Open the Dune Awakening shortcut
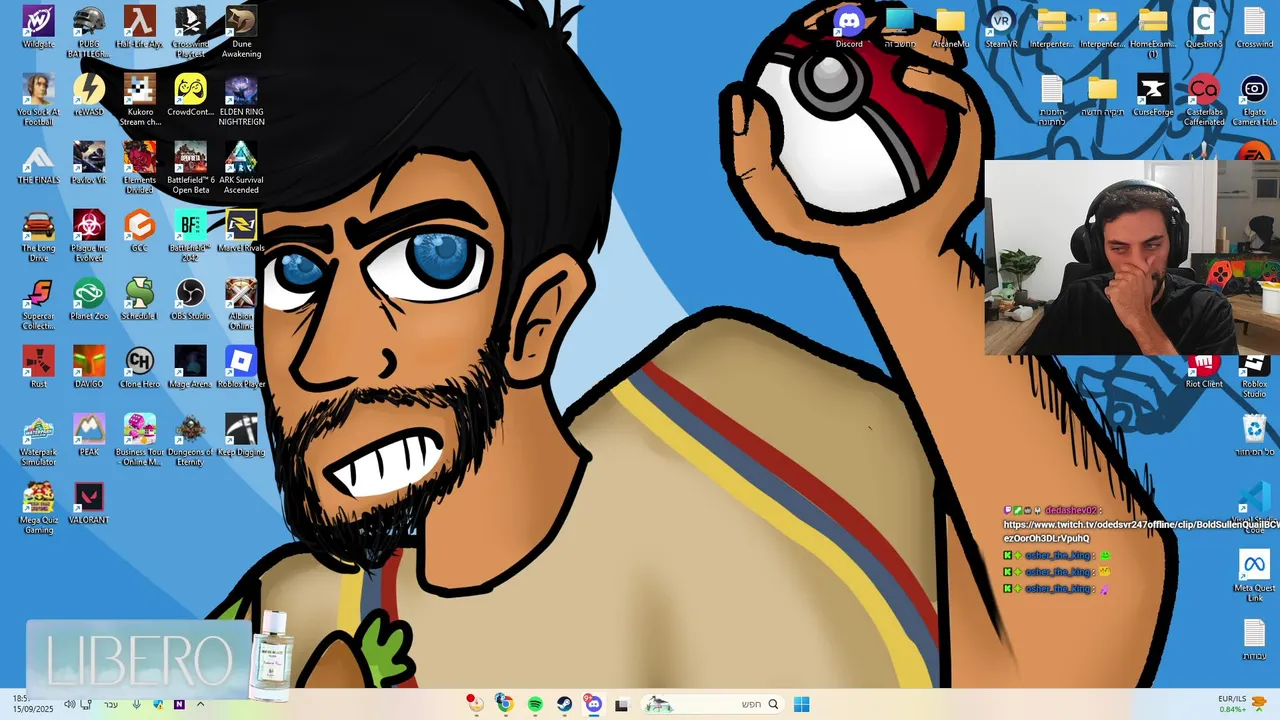The width and height of the screenshot is (1280, 720). (x=241, y=32)
